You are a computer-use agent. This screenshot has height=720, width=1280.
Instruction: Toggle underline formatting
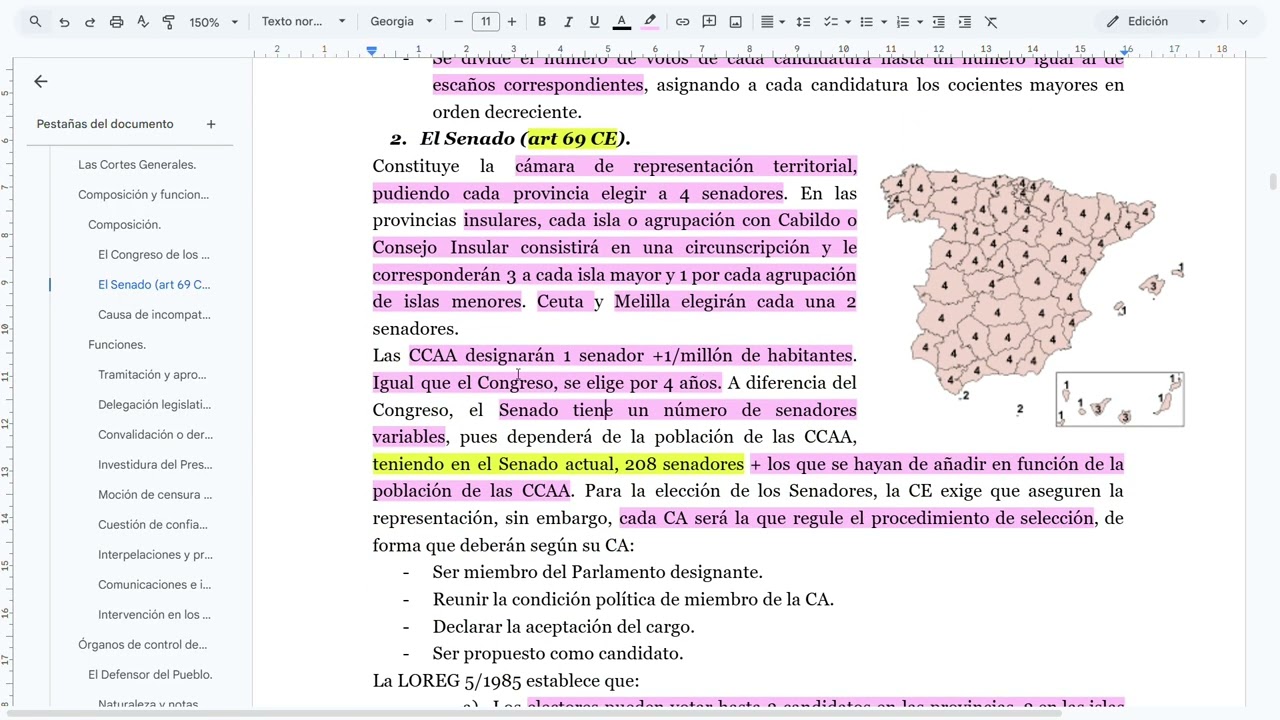coord(594,21)
